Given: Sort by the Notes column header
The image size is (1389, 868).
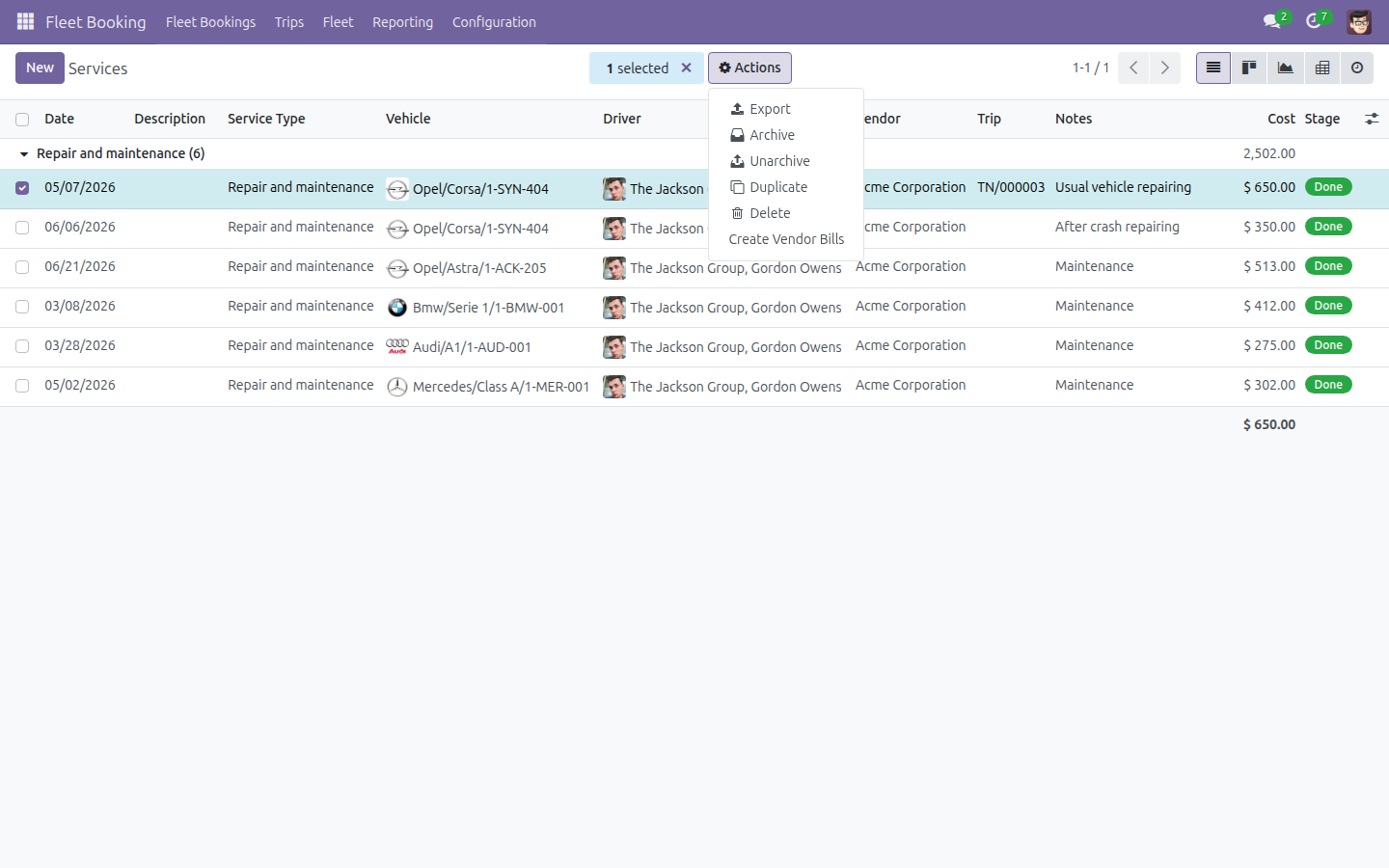Looking at the screenshot, I should (x=1074, y=119).
